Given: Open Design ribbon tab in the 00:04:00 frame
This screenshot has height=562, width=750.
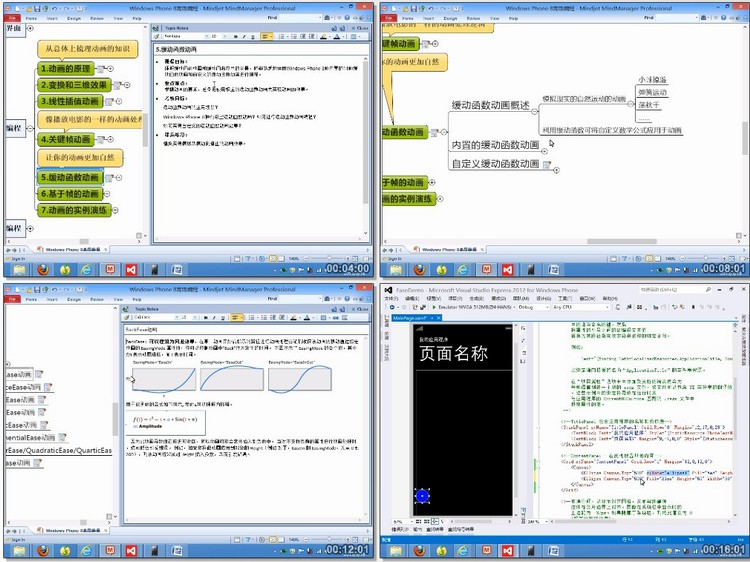Looking at the screenshot, I should coord(74,18).
